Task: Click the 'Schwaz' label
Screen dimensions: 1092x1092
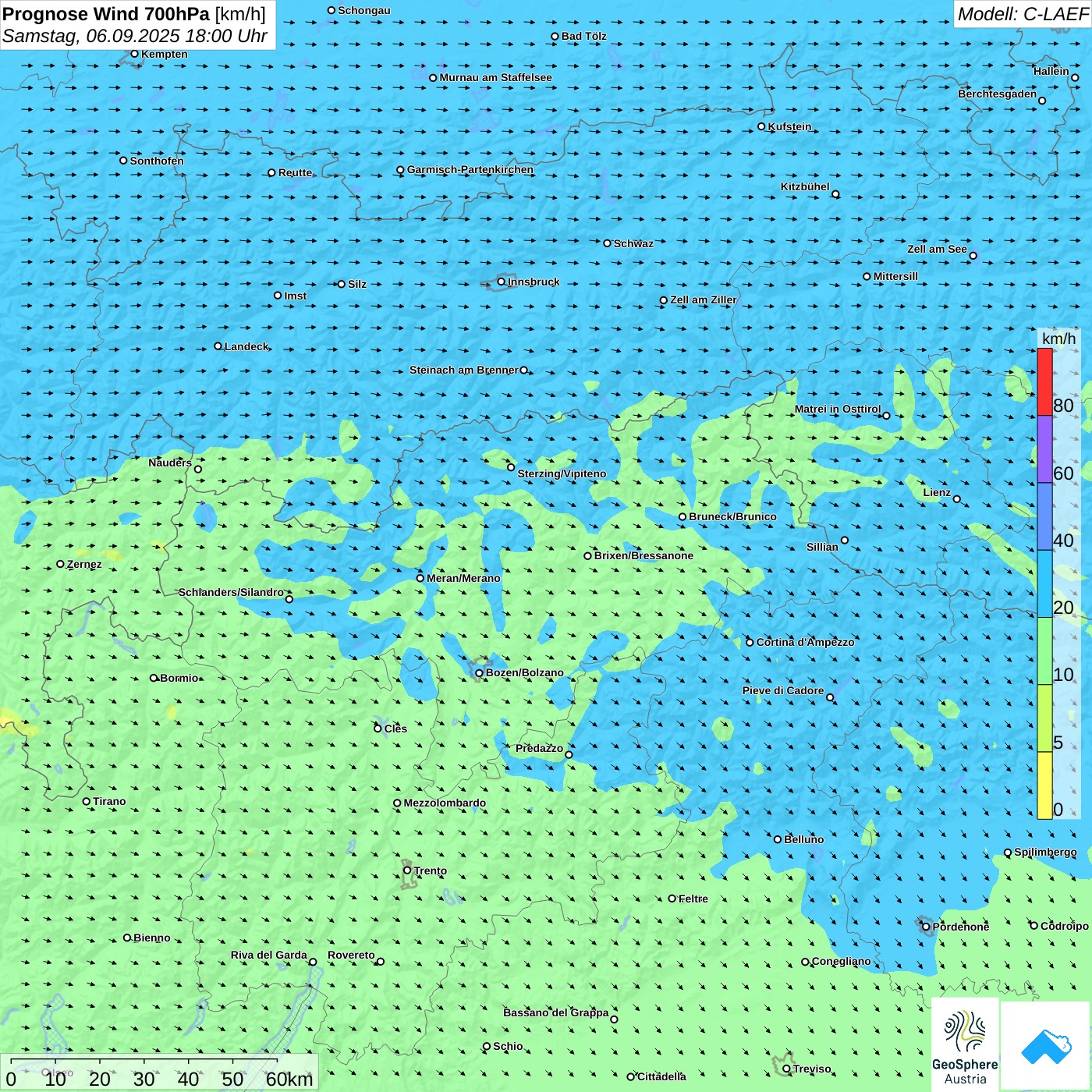Action: (x=633, y=243)
